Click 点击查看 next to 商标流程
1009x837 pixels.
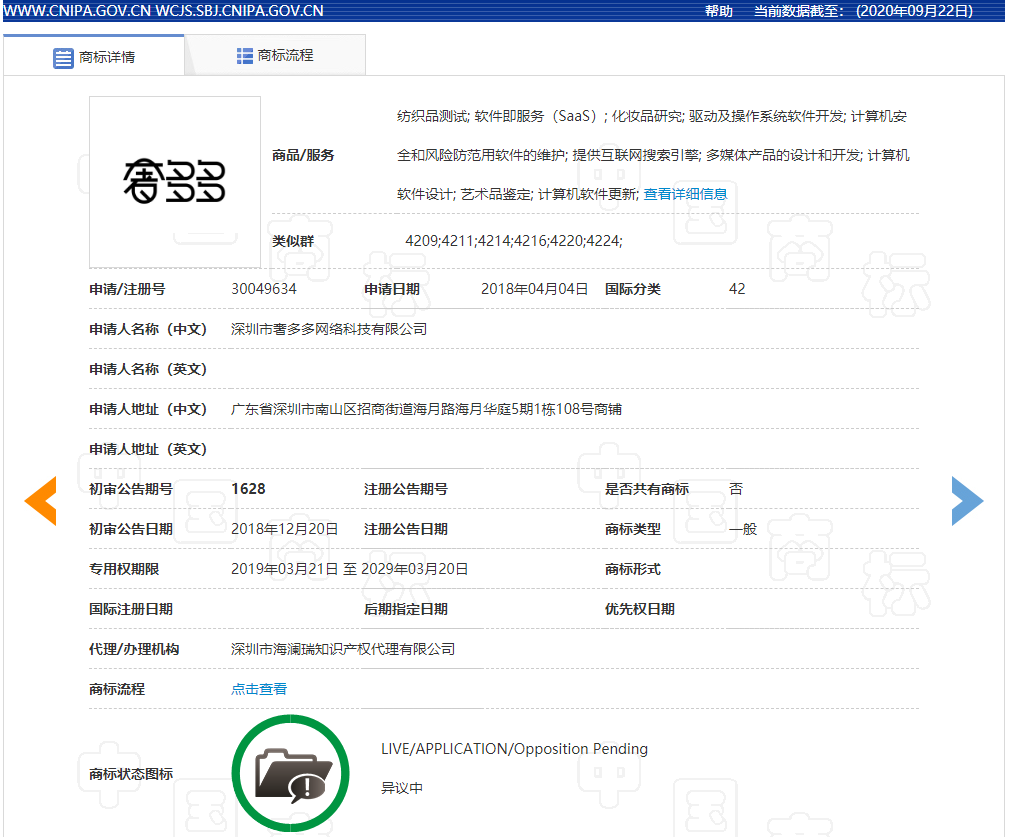point(259,689)
